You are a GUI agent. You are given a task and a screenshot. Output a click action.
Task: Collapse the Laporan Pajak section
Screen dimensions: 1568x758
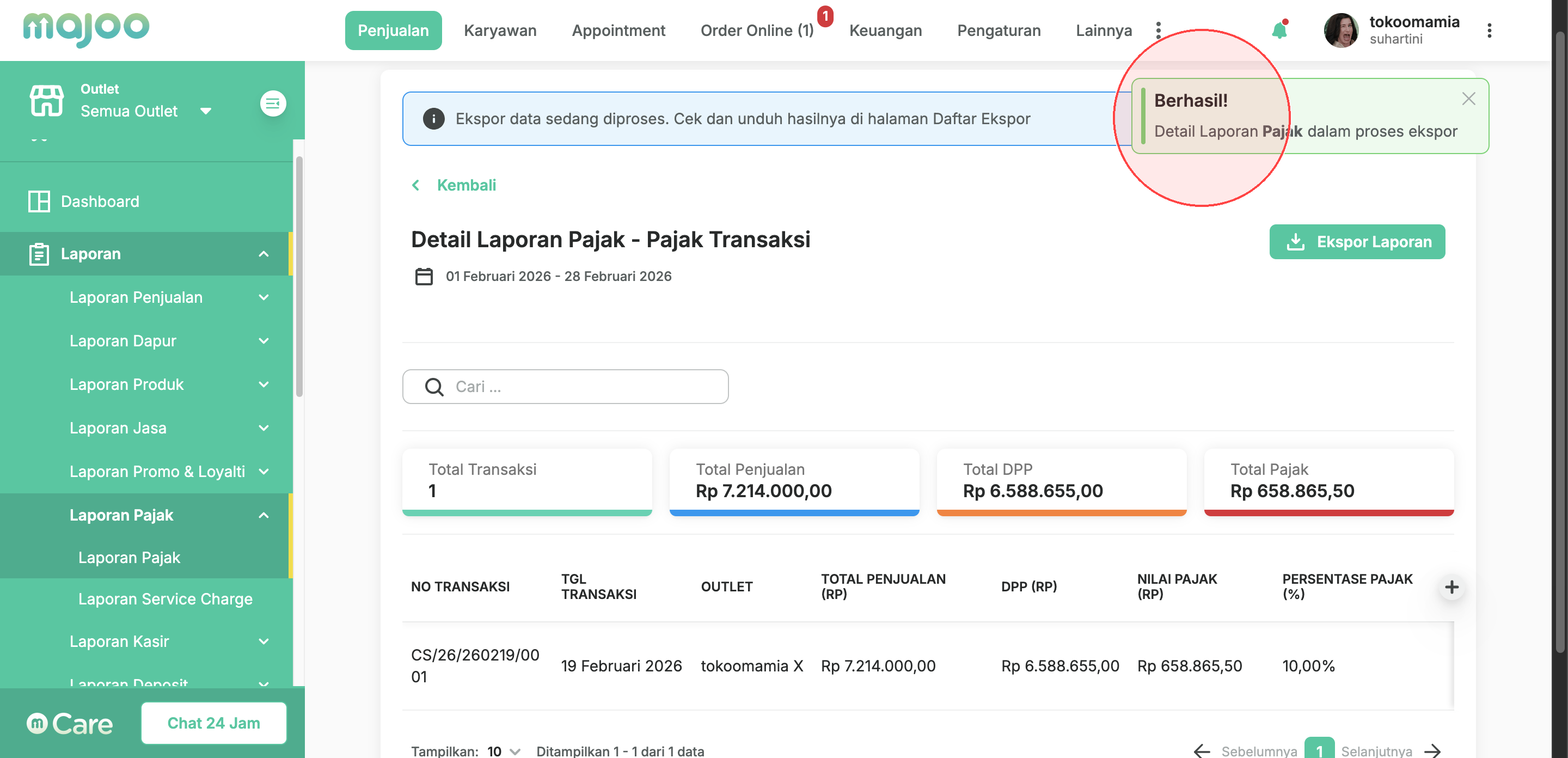[x=264, y=516]
